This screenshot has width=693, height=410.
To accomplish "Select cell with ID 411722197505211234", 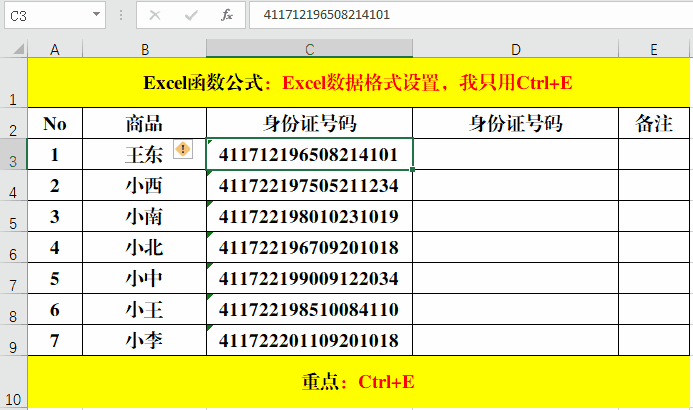I will pyautogui.click(x=309, y=185).
